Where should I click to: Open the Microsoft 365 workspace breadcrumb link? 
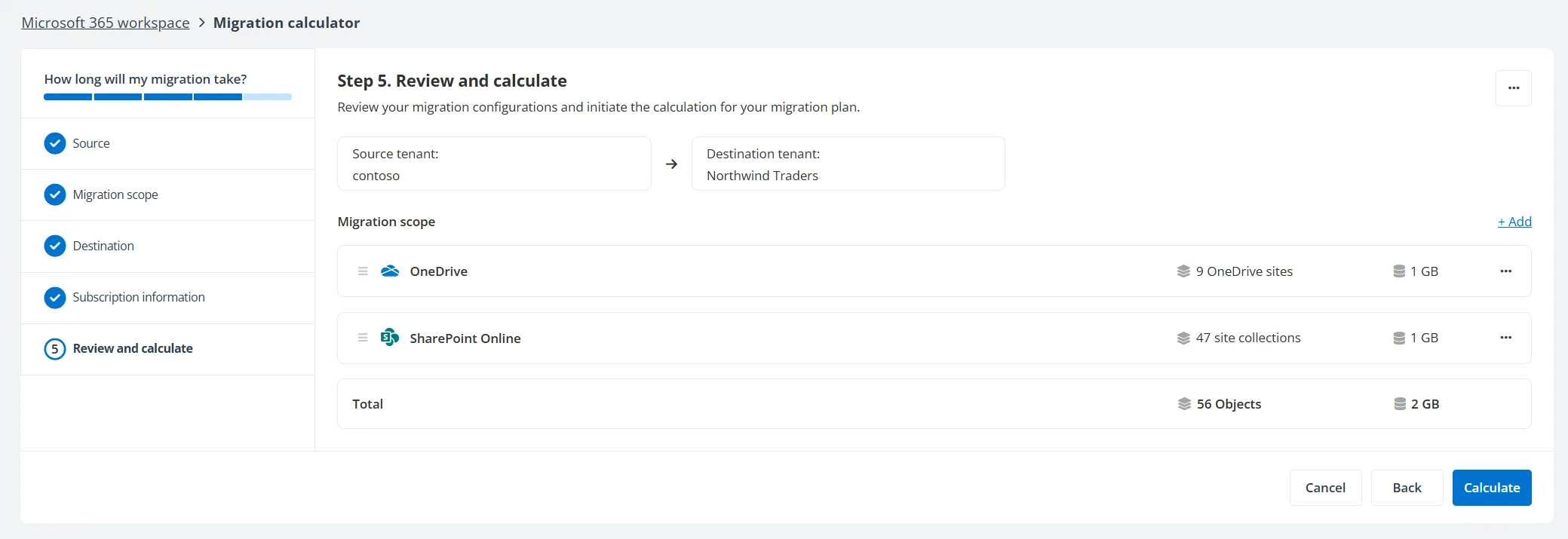click(105, 23)
